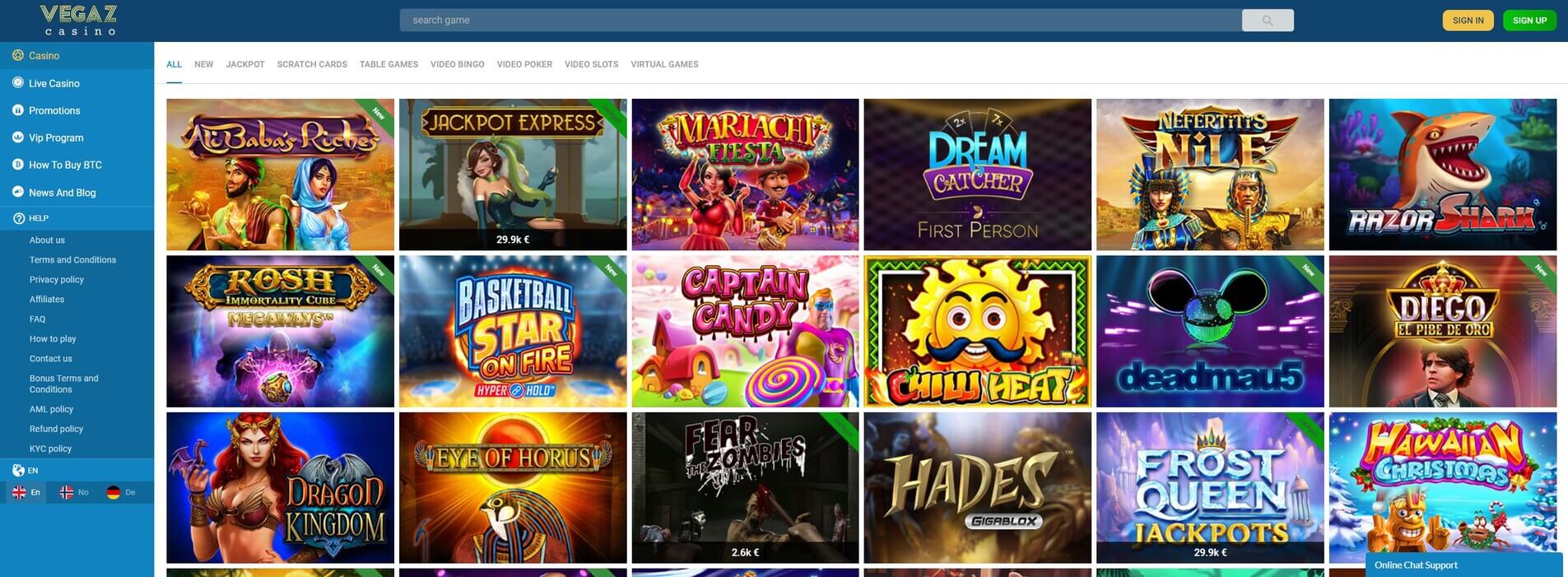Launch Nefertiti's Nile game
The height and width of the screenshot is (577, 1568).
[x=1210, y=174]
